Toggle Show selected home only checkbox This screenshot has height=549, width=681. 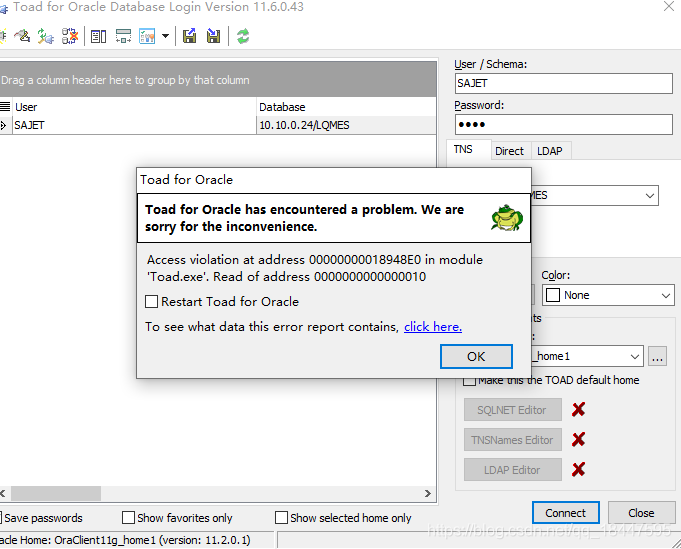281,518
